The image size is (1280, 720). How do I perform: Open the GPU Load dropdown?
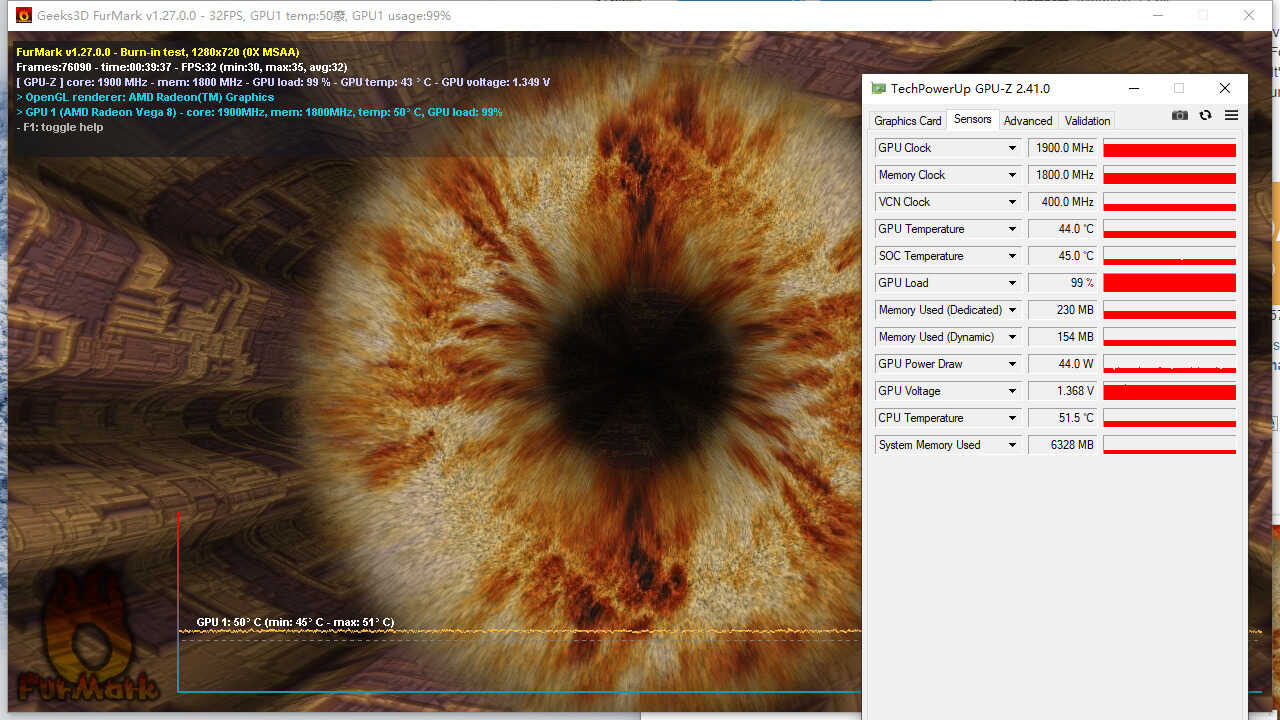coord(1012,283)
